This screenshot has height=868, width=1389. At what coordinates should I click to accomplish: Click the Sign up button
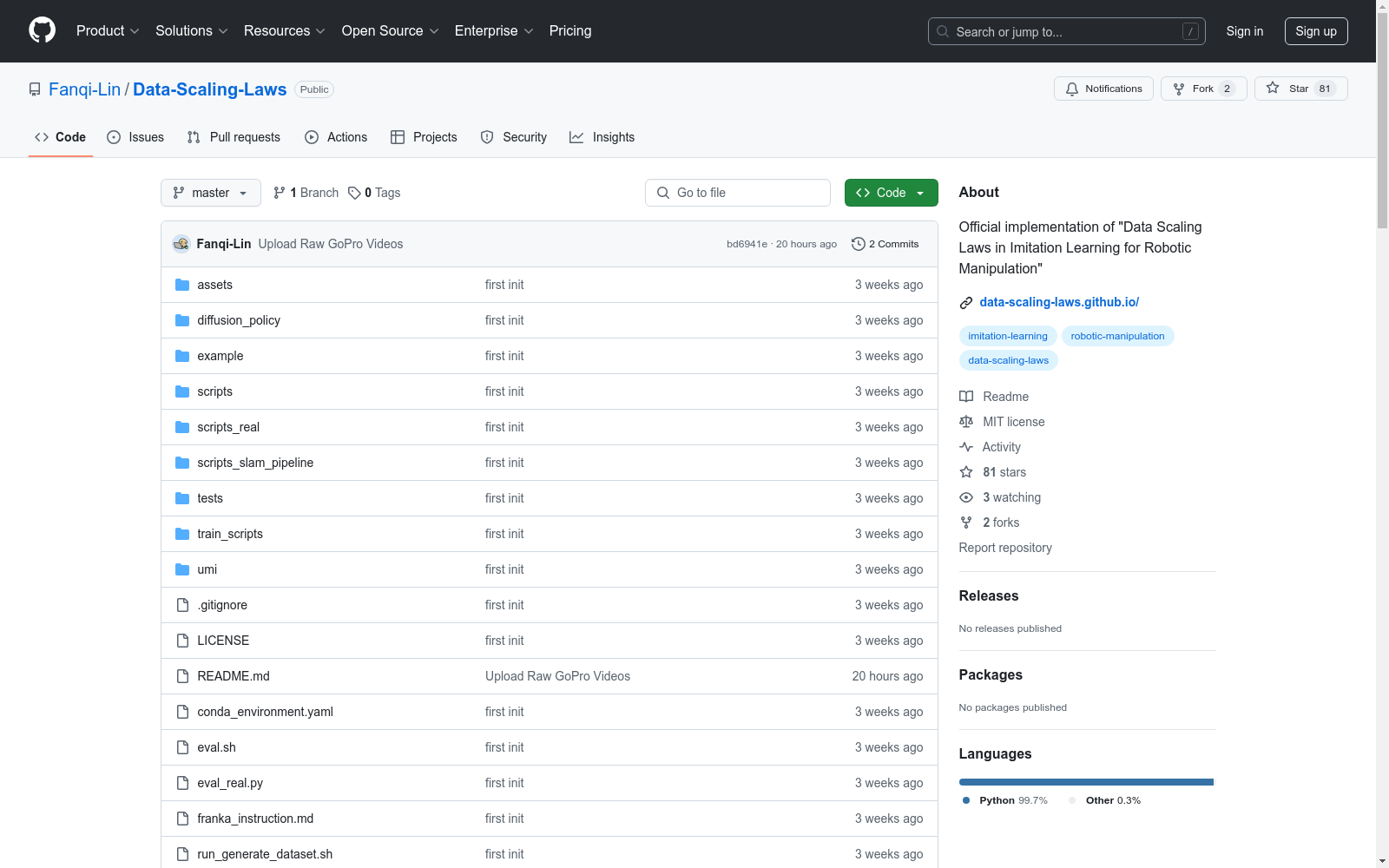point(1315,31)
